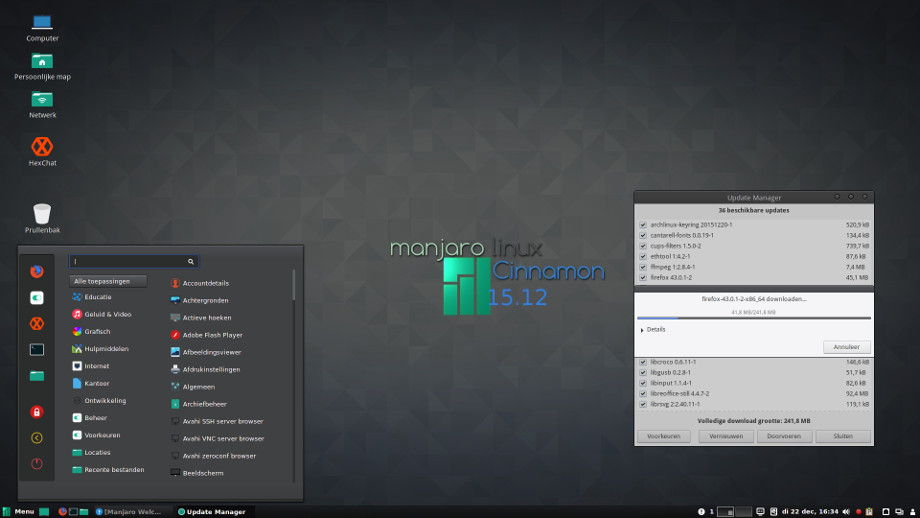920x518 pixels.
Task: Launch HexChat from the desktop
Action: [42, 146]
